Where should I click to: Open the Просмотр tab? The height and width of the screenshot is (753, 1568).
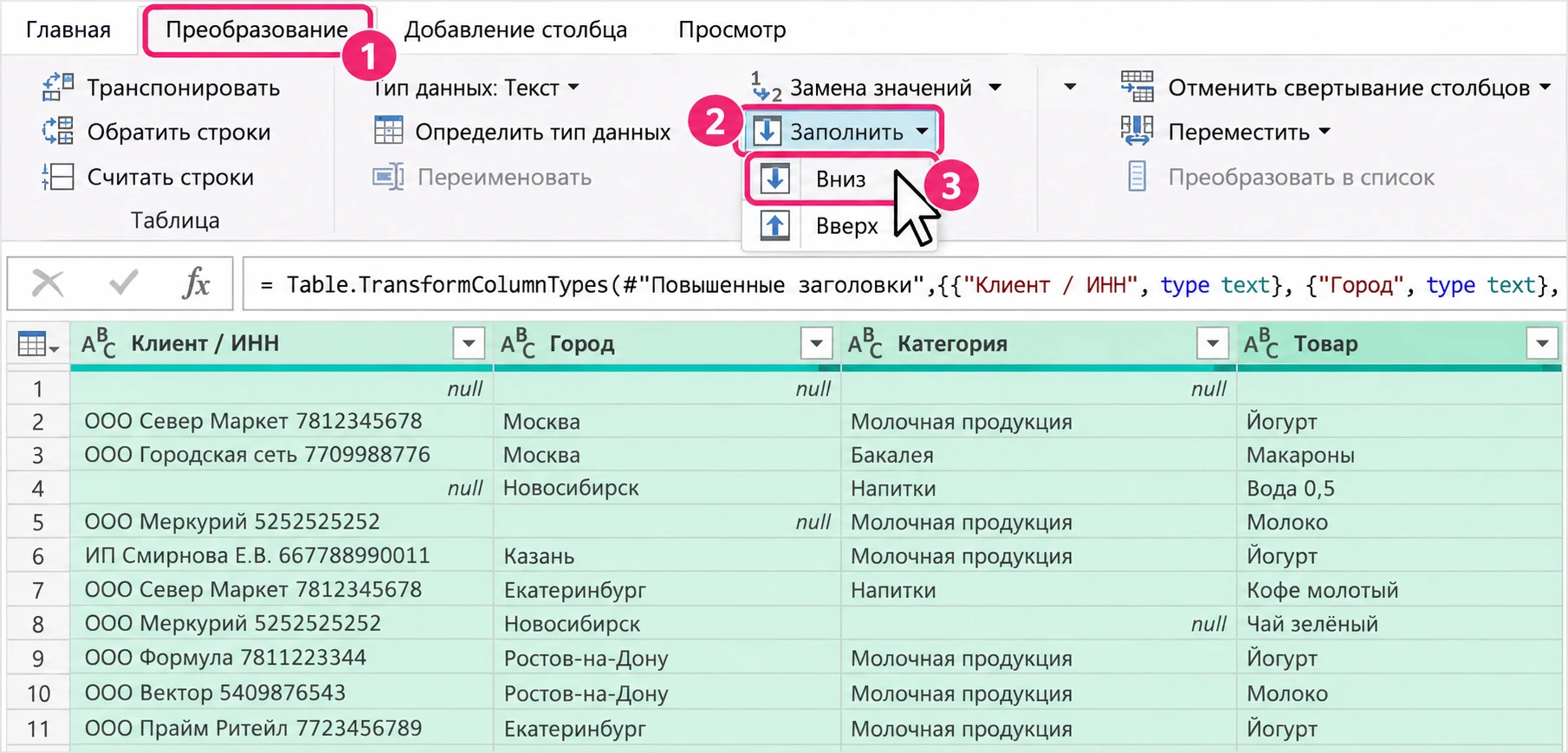click(732, 29)
